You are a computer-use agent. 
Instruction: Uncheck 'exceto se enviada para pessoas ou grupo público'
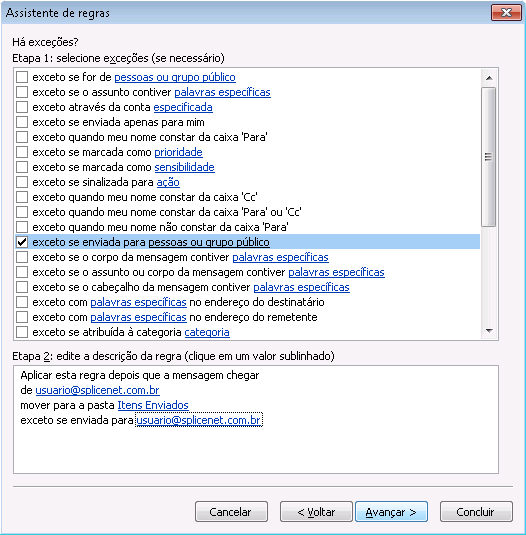point(22,242)
